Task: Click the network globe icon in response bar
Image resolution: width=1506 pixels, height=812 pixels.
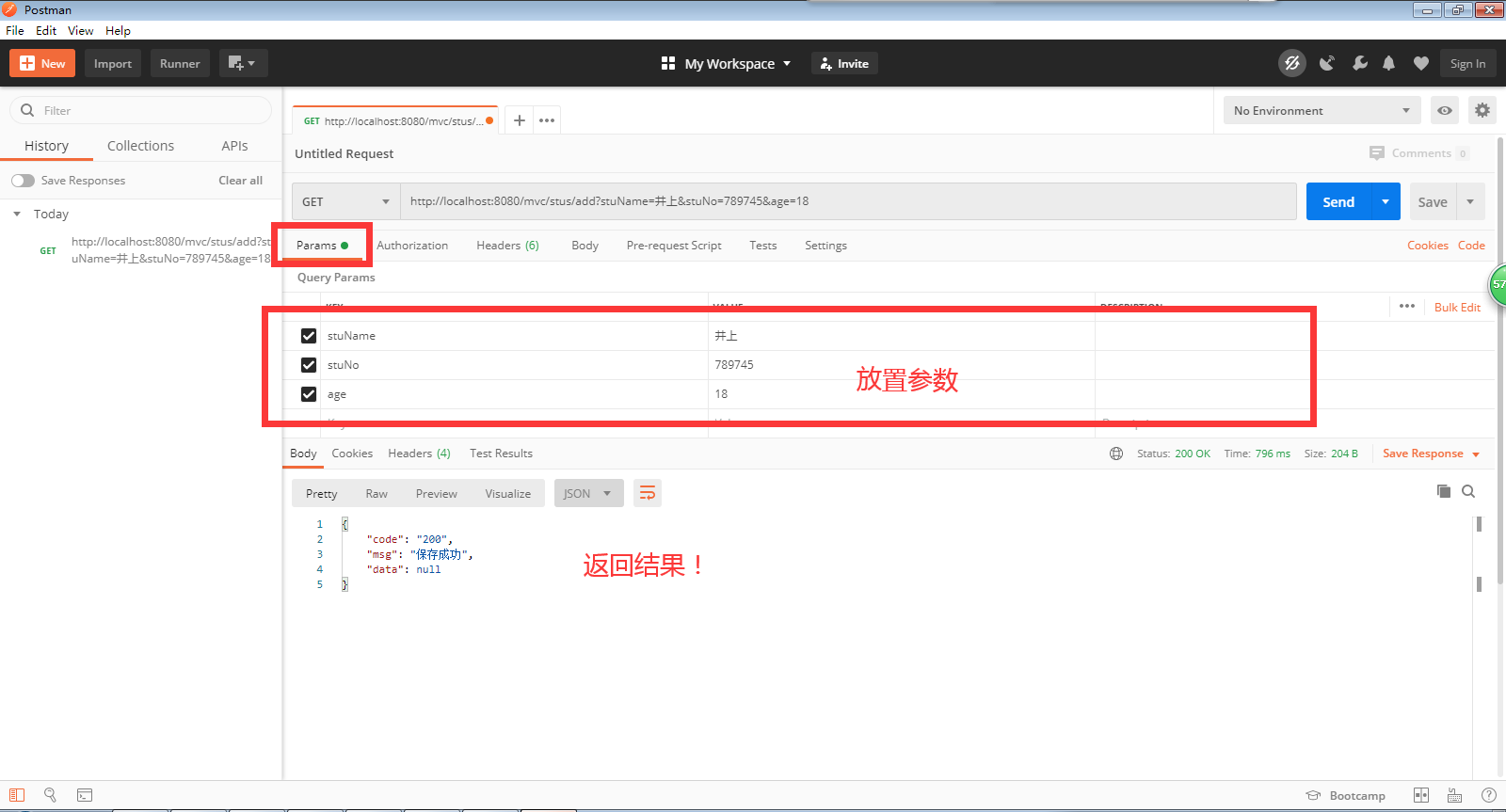Action: point(1116,454)
